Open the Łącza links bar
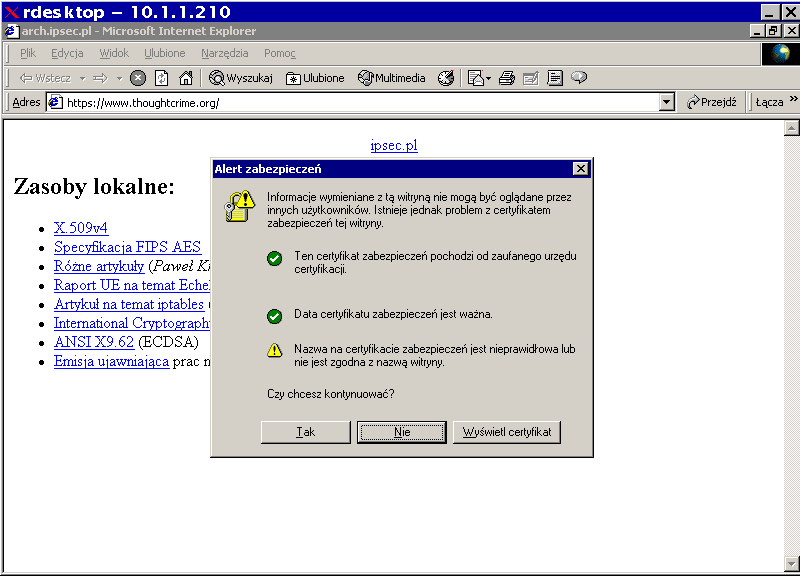800x576 pixels. click(x=769, y=102)
